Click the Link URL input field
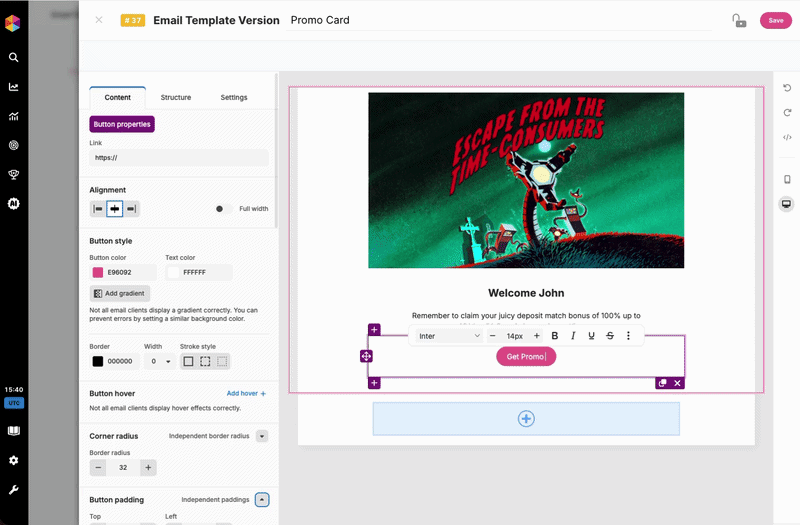The height and width of the screenshot is (525, 800). pos(178,158)
